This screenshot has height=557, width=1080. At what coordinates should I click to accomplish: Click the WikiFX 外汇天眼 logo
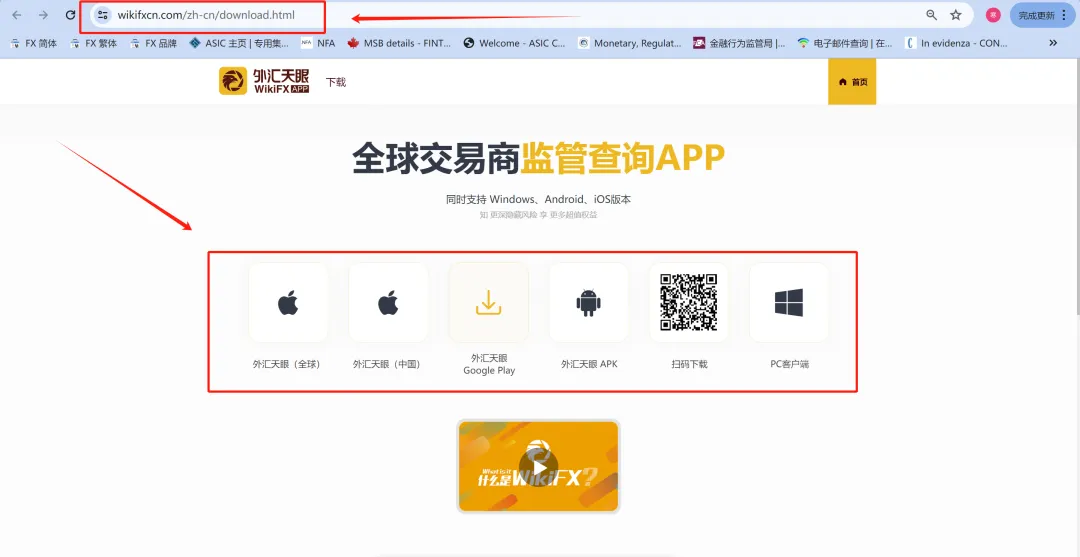point(264,81)
